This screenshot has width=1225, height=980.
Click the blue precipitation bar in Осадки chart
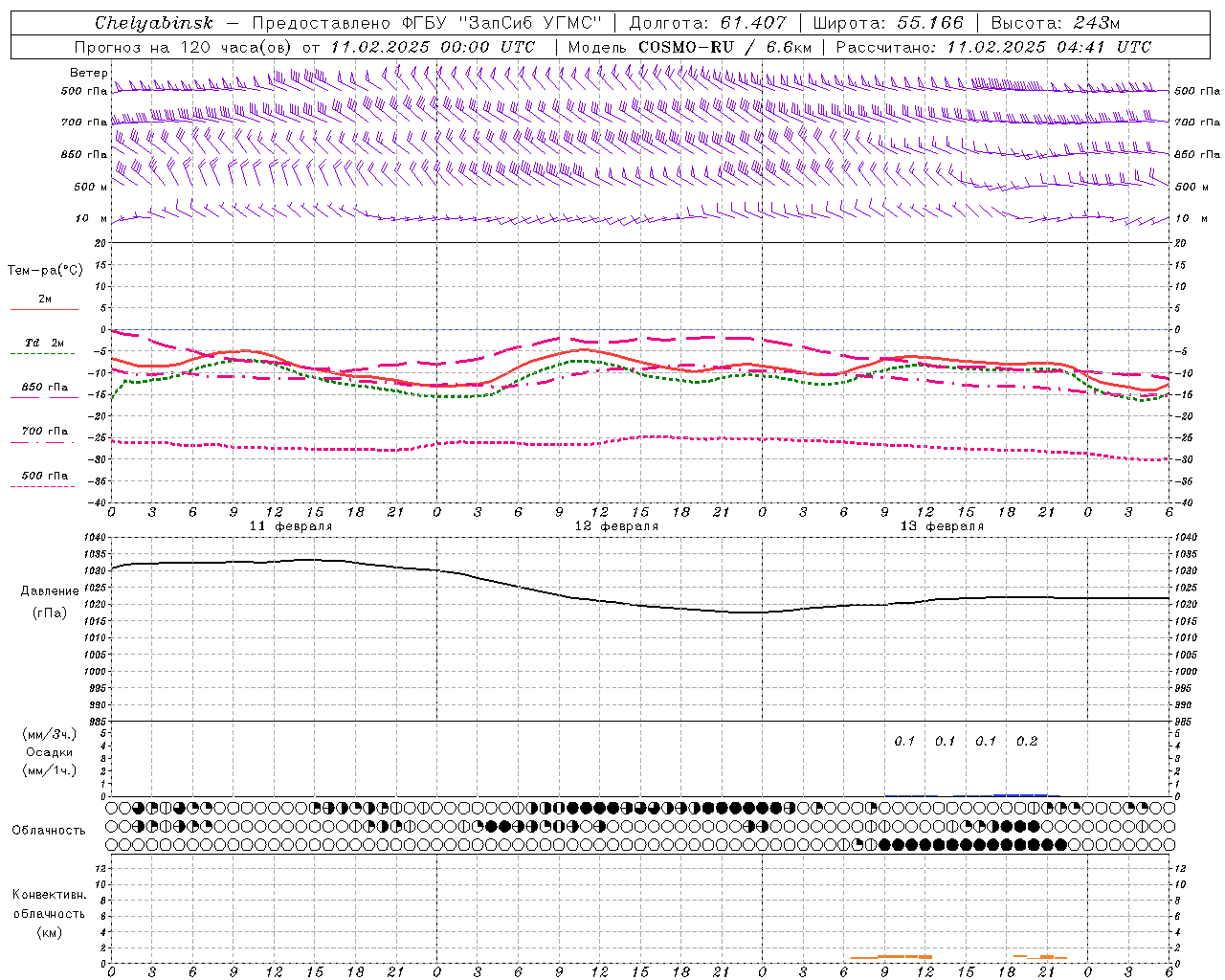1020,794
